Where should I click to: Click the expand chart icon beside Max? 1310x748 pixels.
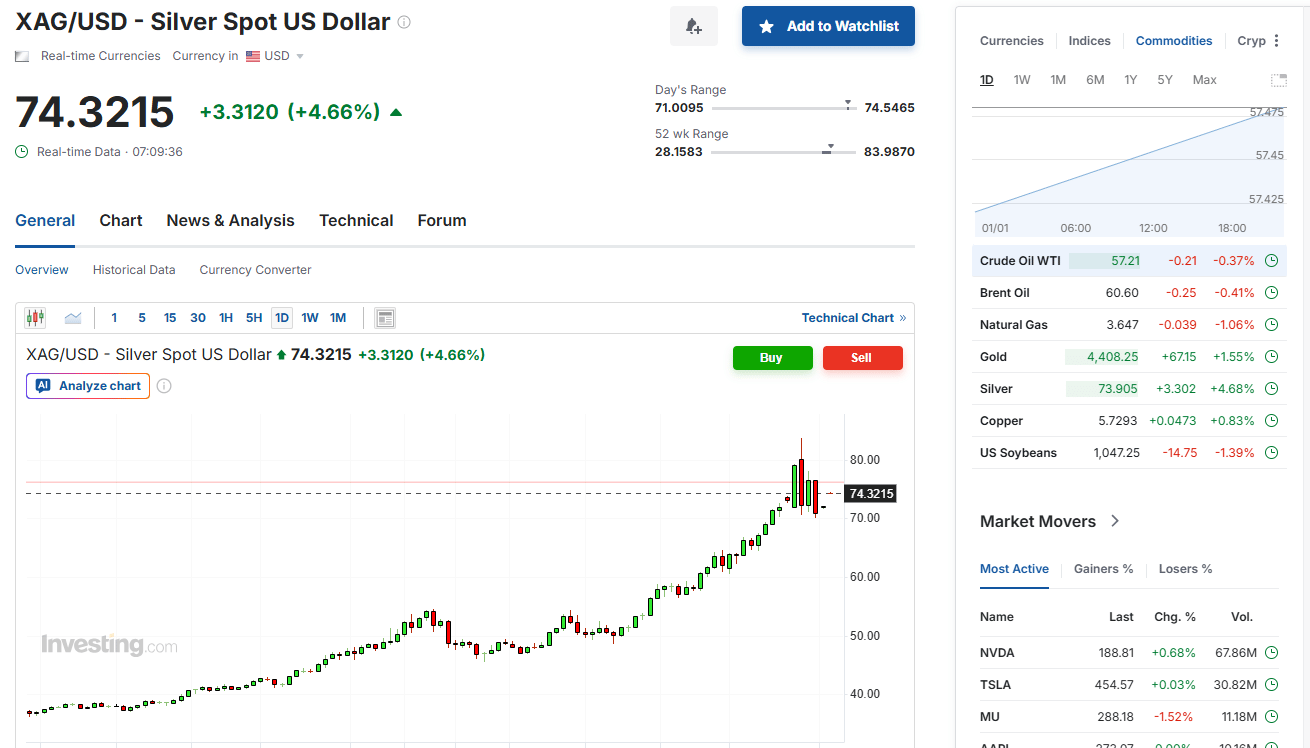pos(1279,80)
